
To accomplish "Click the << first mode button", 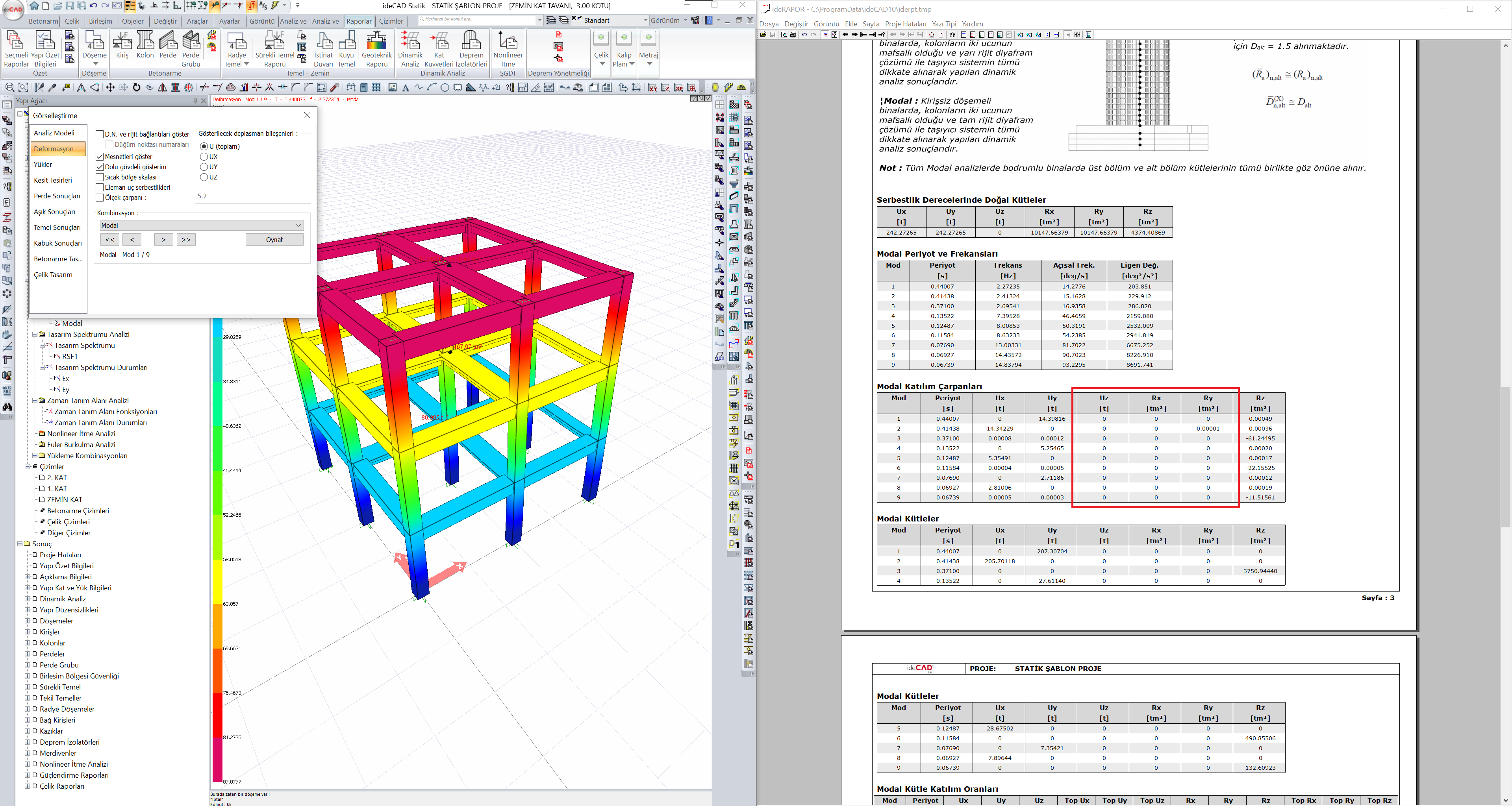I will coord(110,239).
